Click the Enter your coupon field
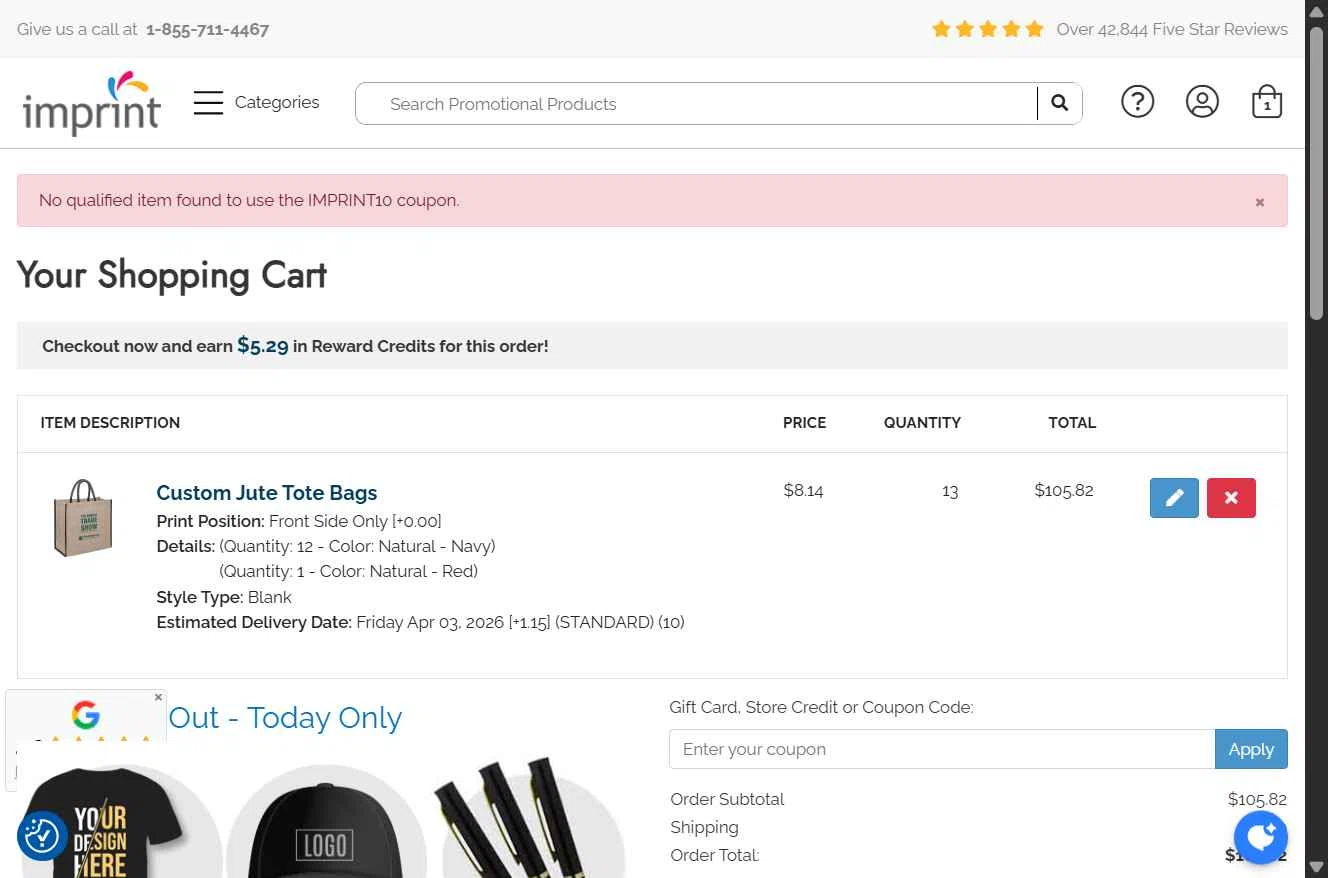1328x878 pixels. pos(941,749)
